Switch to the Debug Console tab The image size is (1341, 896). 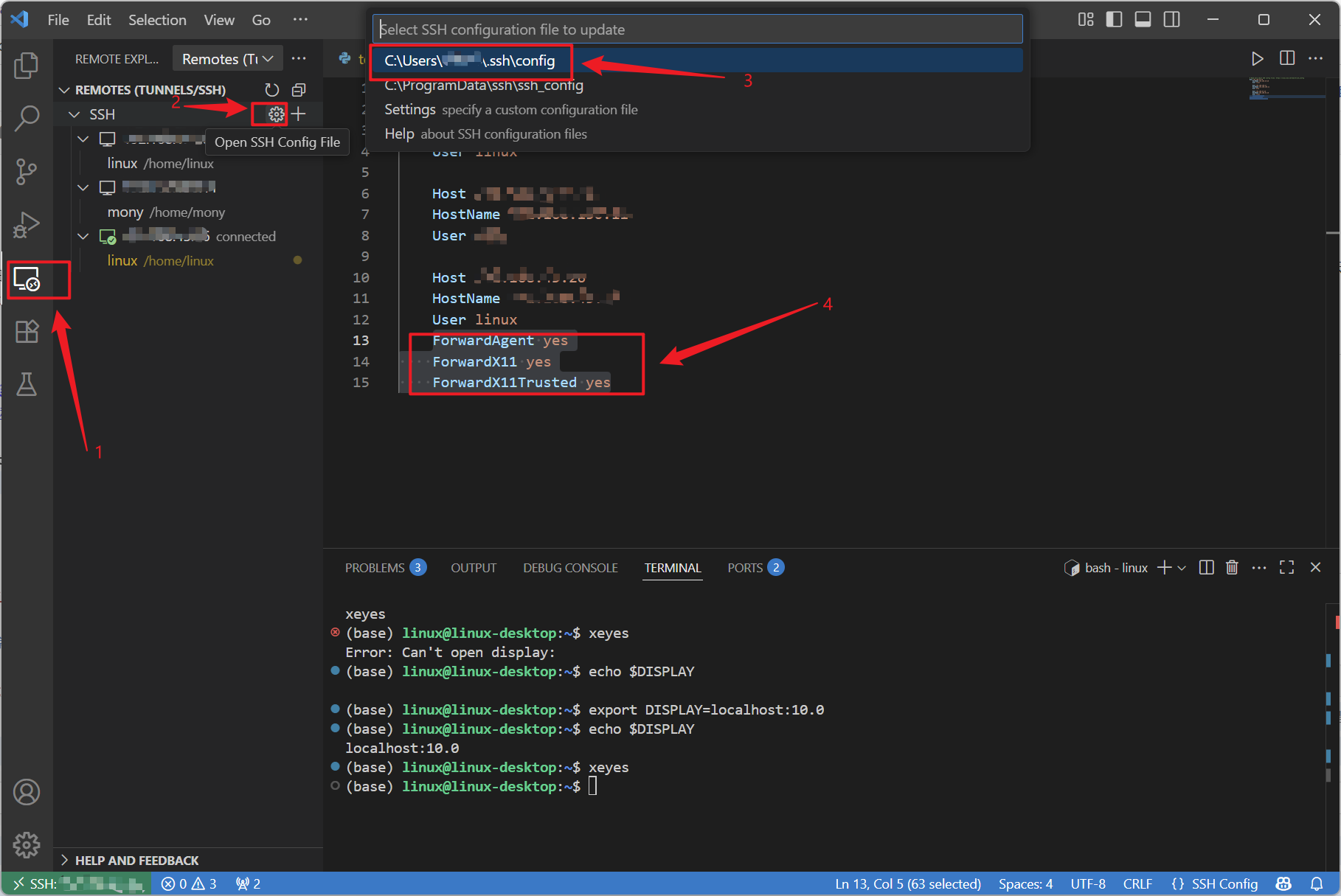point(570,568)
